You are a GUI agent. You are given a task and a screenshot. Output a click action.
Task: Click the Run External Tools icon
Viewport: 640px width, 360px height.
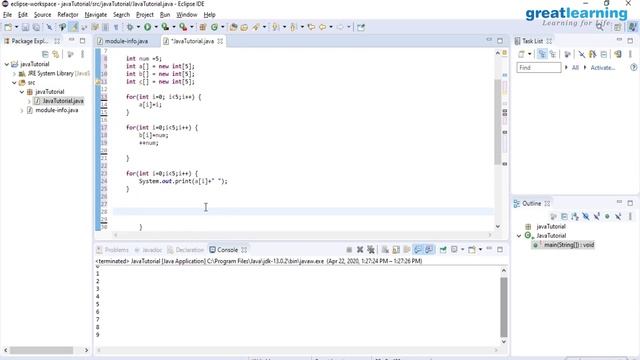tap(183, 27)
